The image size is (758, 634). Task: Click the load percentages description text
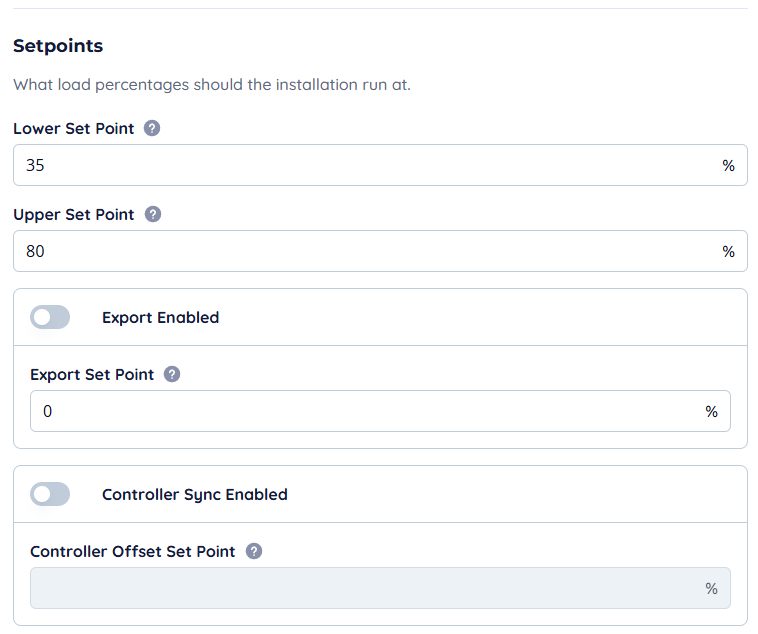[212, 85]
